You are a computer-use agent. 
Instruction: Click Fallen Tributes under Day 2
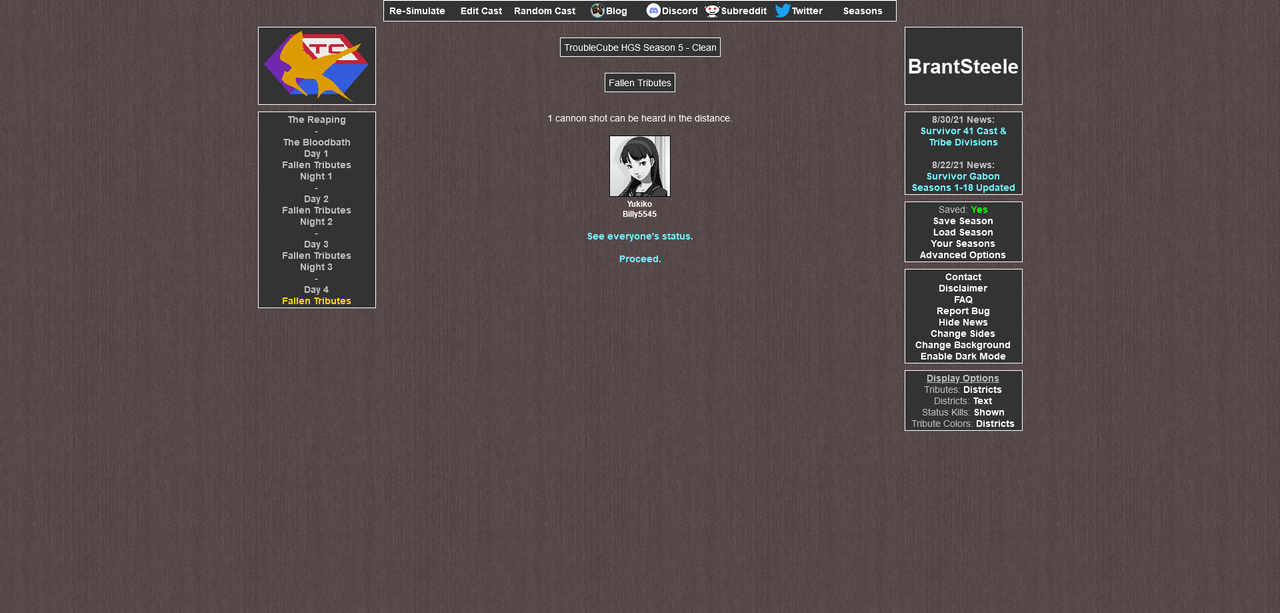[x=317, y=211]
